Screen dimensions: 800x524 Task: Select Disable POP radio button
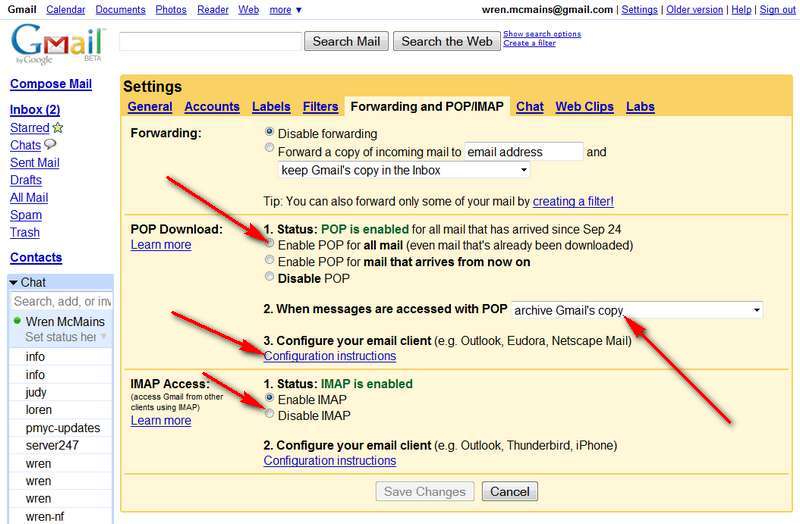pyautogui.click(x=269, y=277)
